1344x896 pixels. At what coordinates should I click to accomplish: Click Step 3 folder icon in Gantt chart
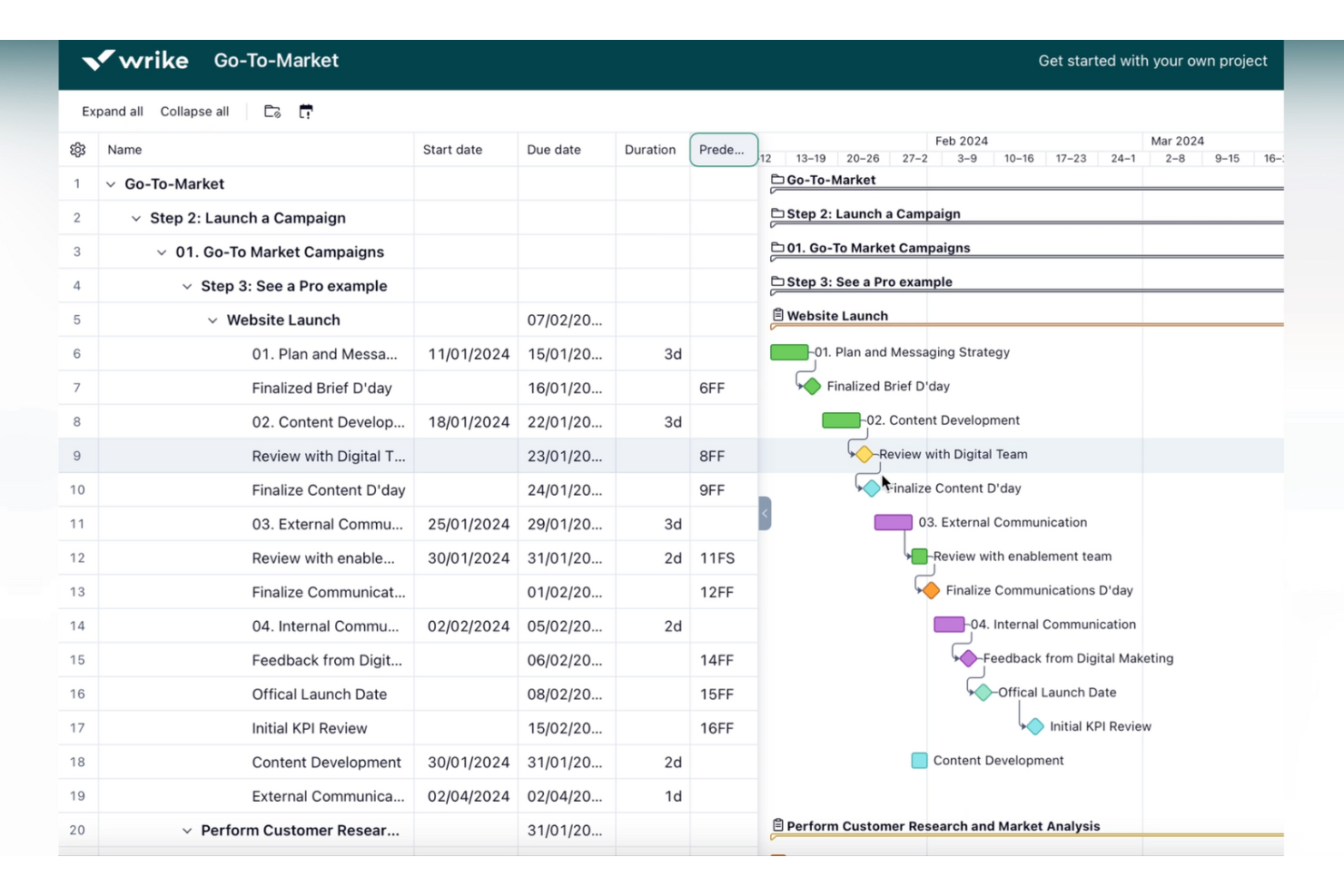click(777, 281)
